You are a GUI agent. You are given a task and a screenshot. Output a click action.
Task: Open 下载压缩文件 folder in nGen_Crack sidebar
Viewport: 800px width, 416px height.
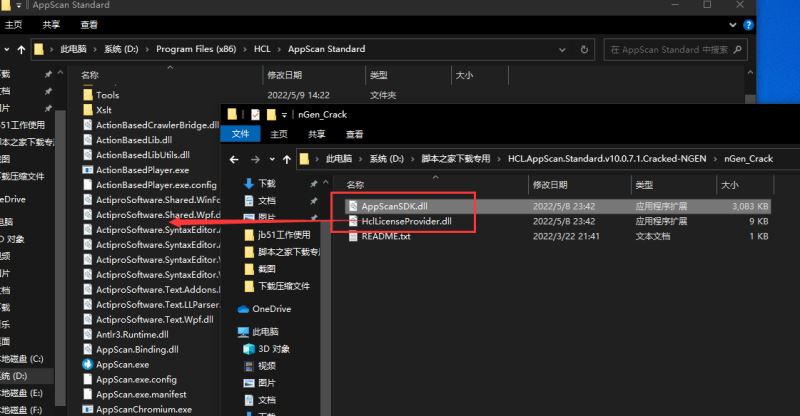point(284,286)
